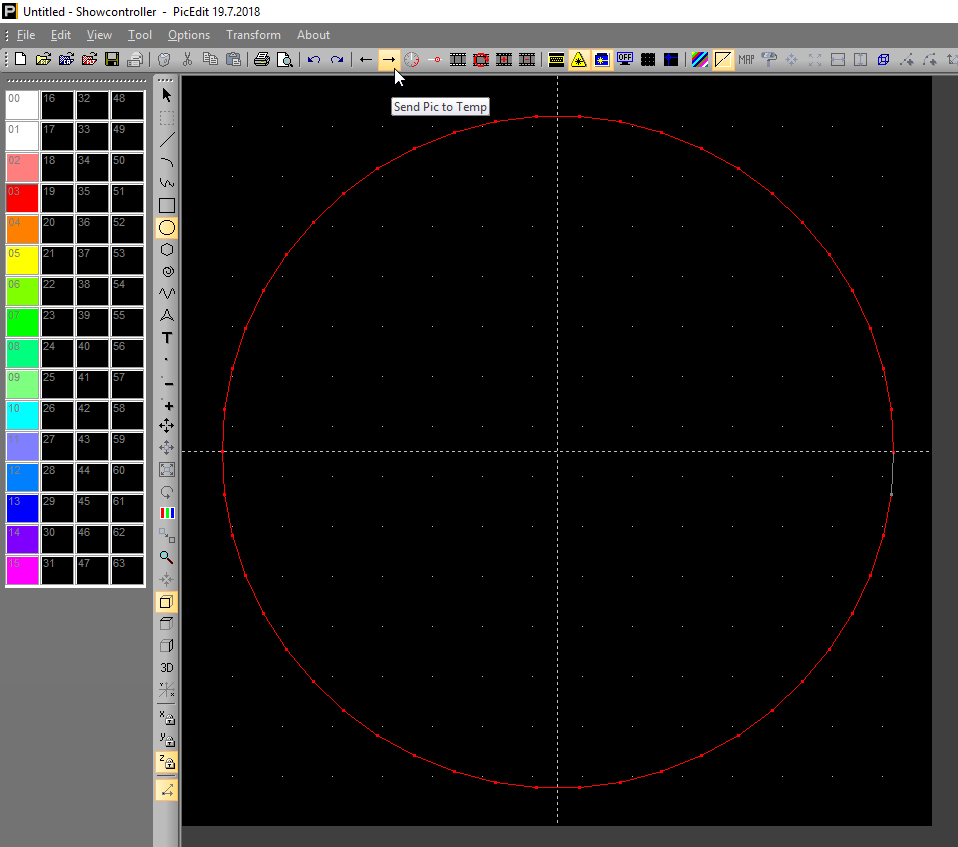Select the Spiral tool
958x847 pixels.
[x=167, y=272]
